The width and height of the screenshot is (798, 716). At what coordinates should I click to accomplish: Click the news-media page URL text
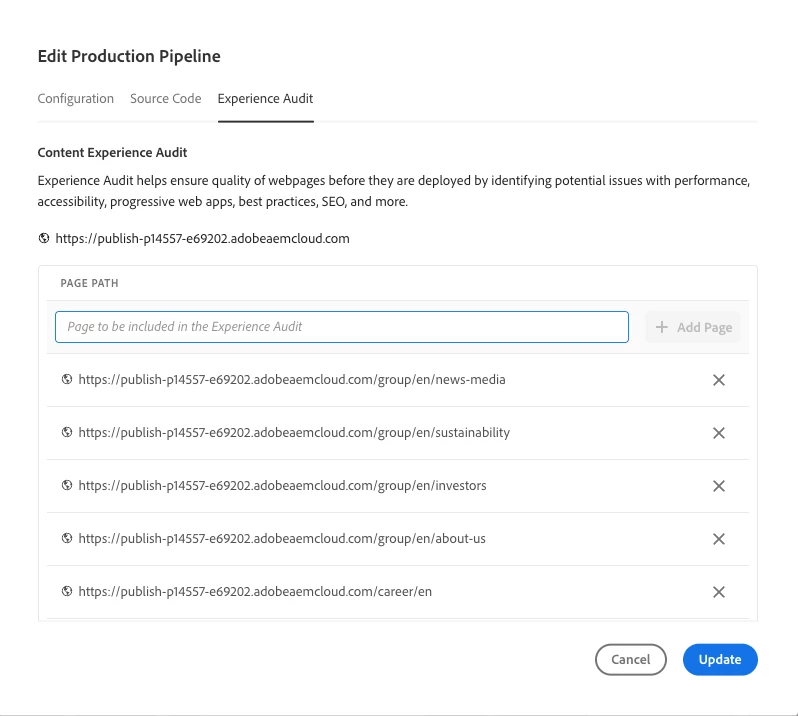coord(292,380)
